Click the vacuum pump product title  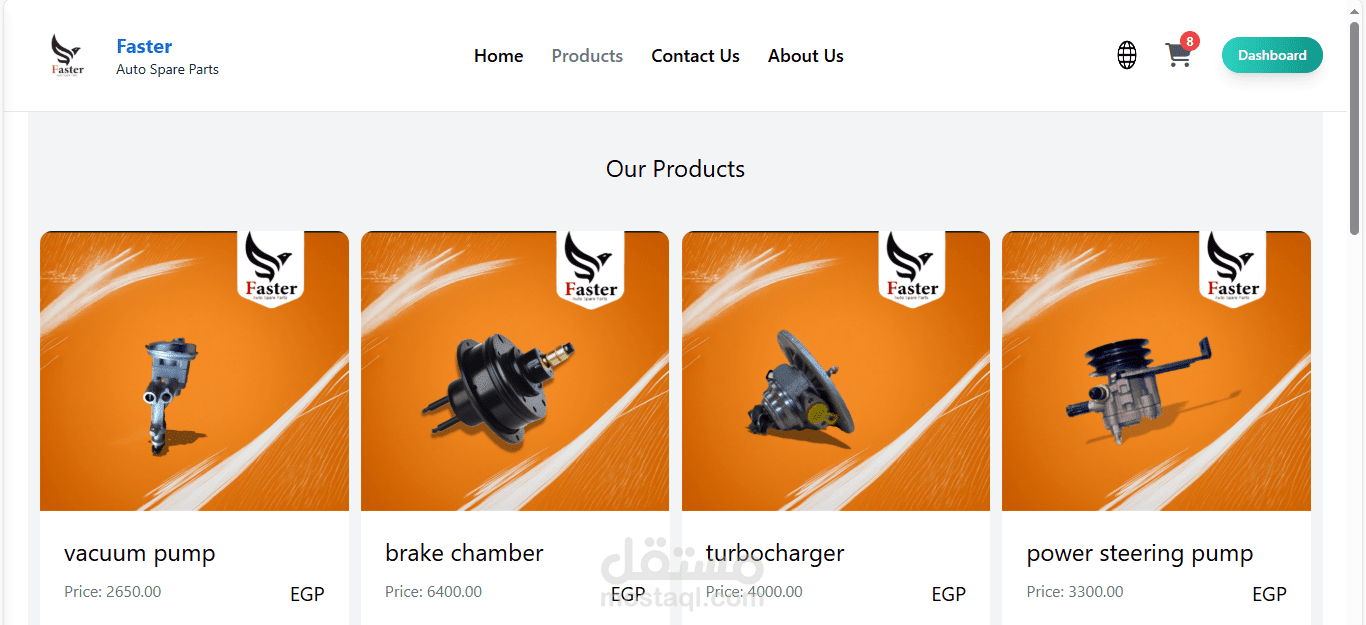(140, 553)
